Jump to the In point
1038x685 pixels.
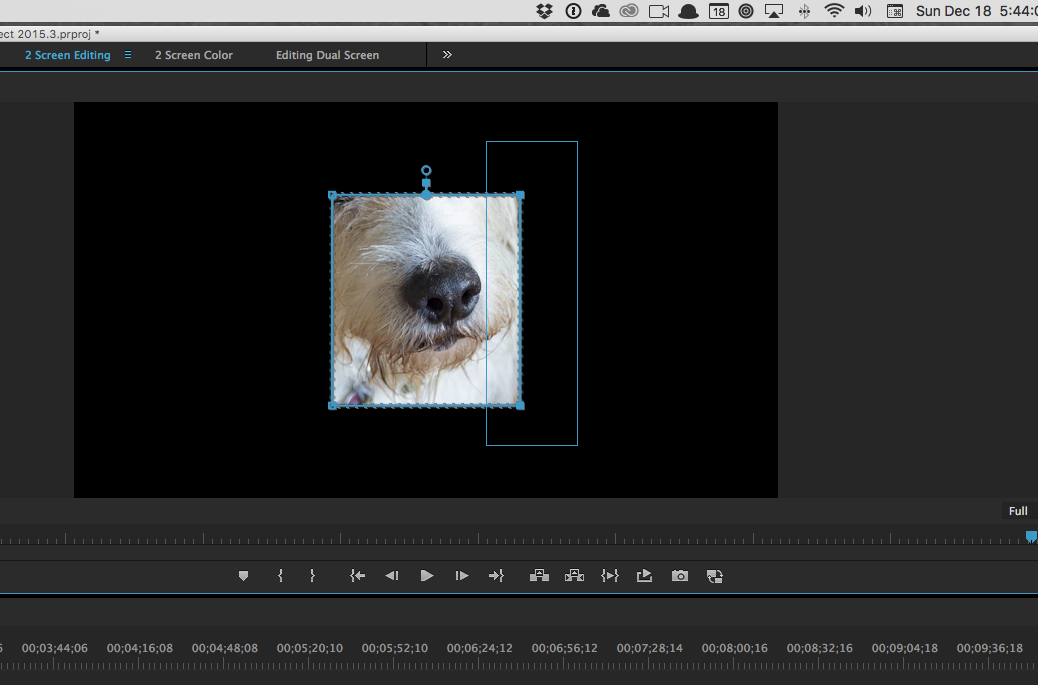coord(357,576)
